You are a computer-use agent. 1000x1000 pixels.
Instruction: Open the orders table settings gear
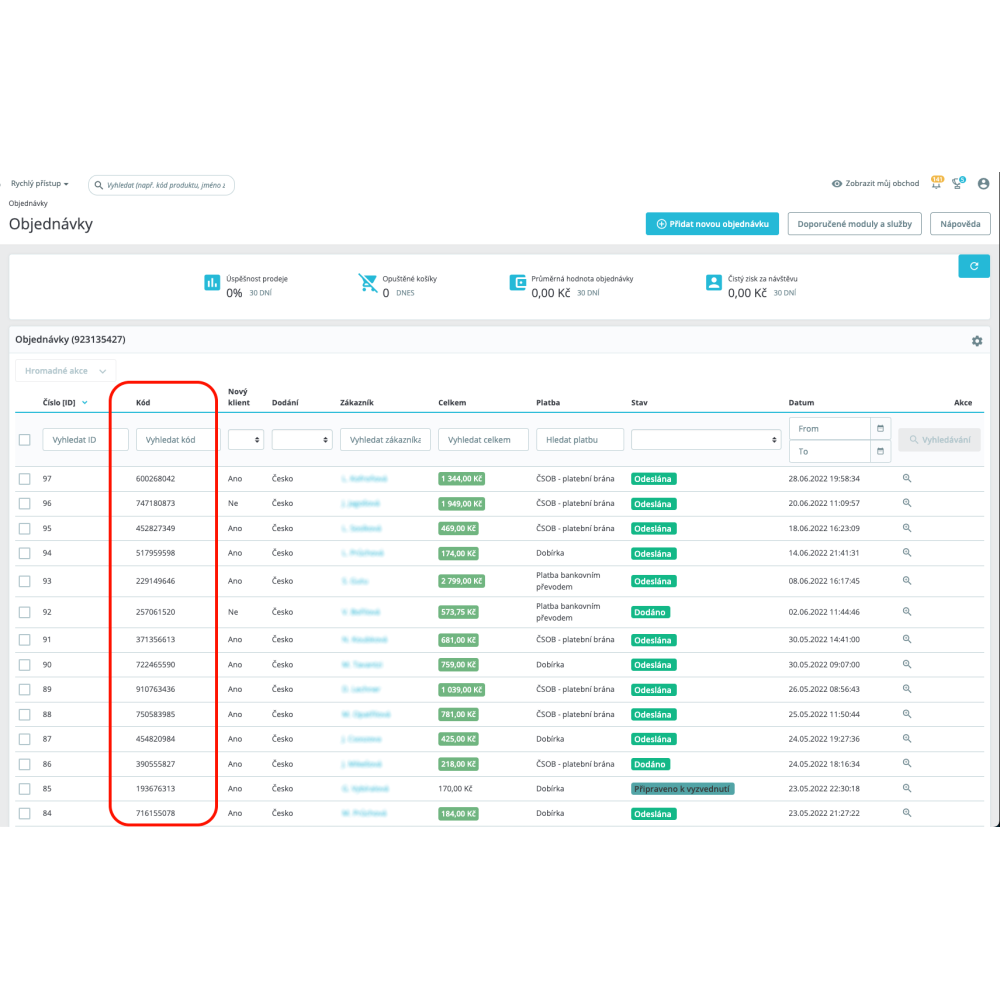point(977,341)
